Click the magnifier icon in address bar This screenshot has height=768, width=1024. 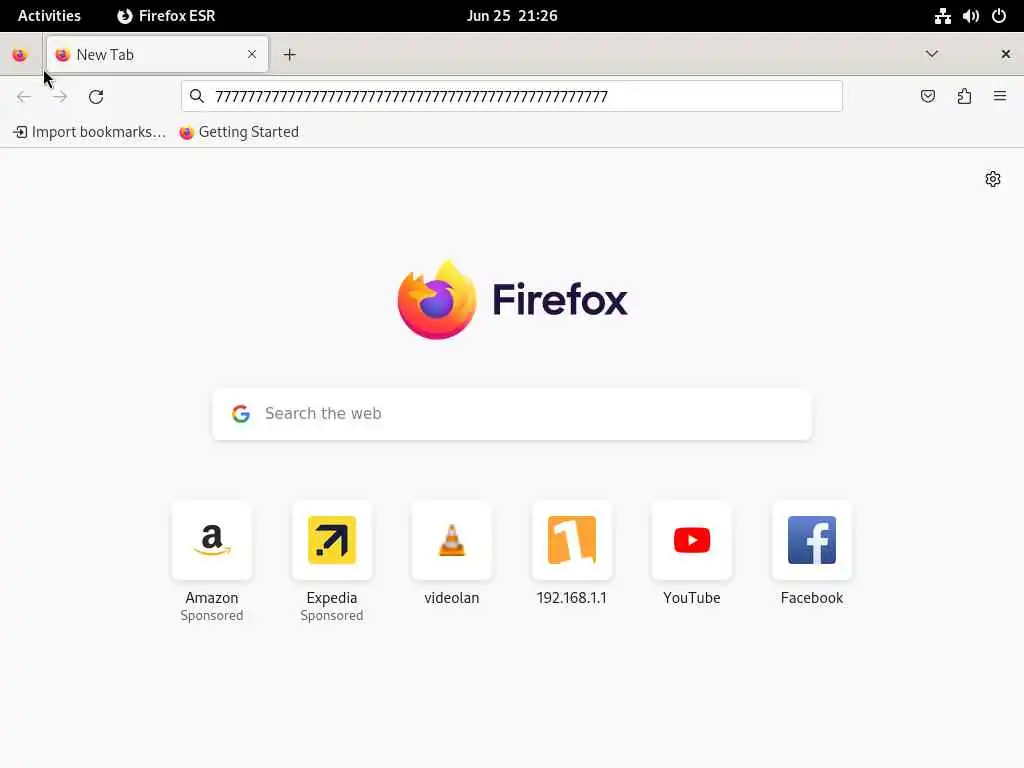click(x=197, y=97)
